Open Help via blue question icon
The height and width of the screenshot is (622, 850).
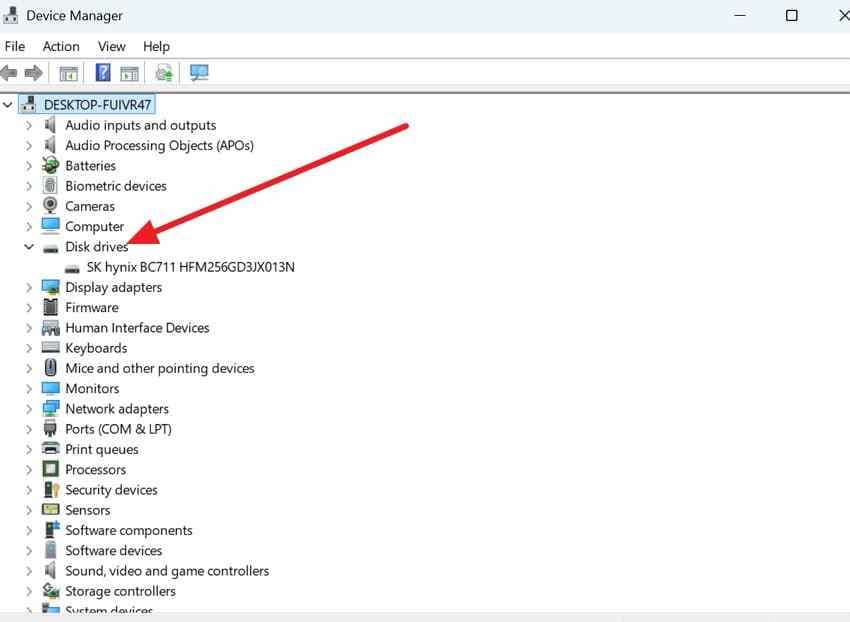point(103,72)
